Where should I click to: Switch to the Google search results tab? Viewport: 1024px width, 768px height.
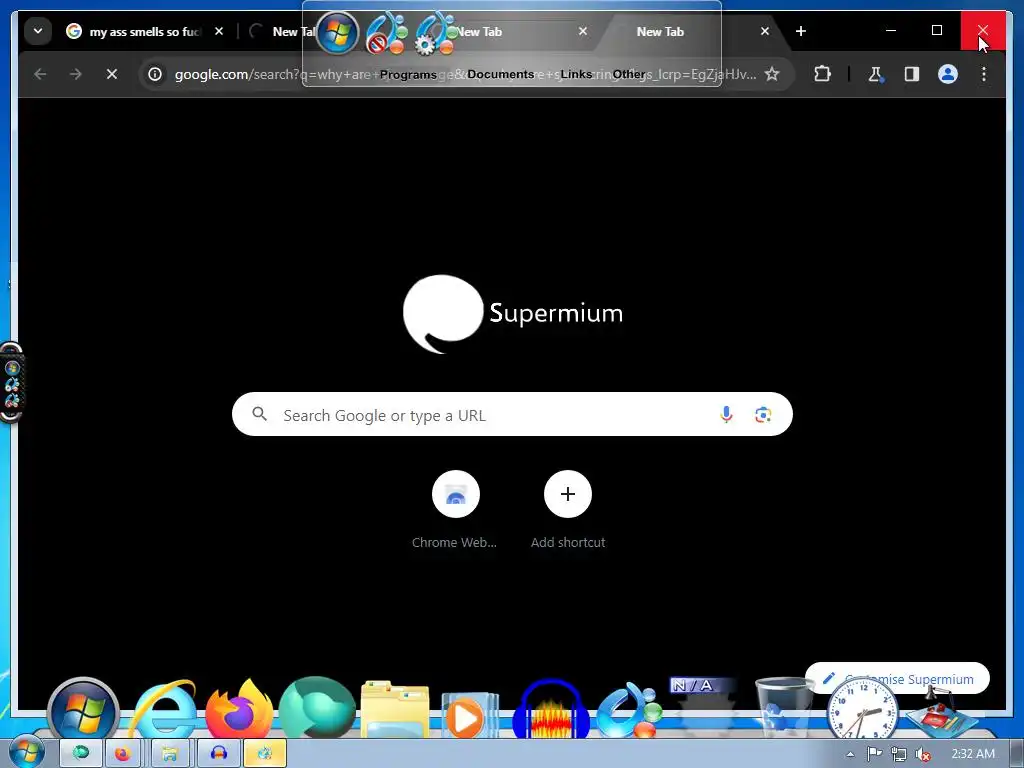(145, 31)
